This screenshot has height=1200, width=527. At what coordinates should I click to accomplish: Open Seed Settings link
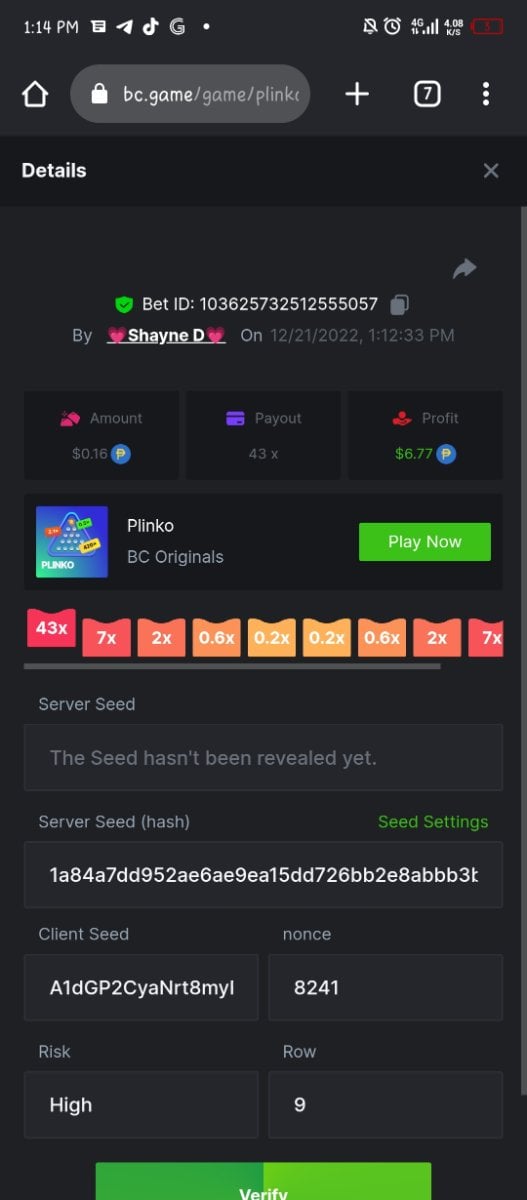coord(433,822)
